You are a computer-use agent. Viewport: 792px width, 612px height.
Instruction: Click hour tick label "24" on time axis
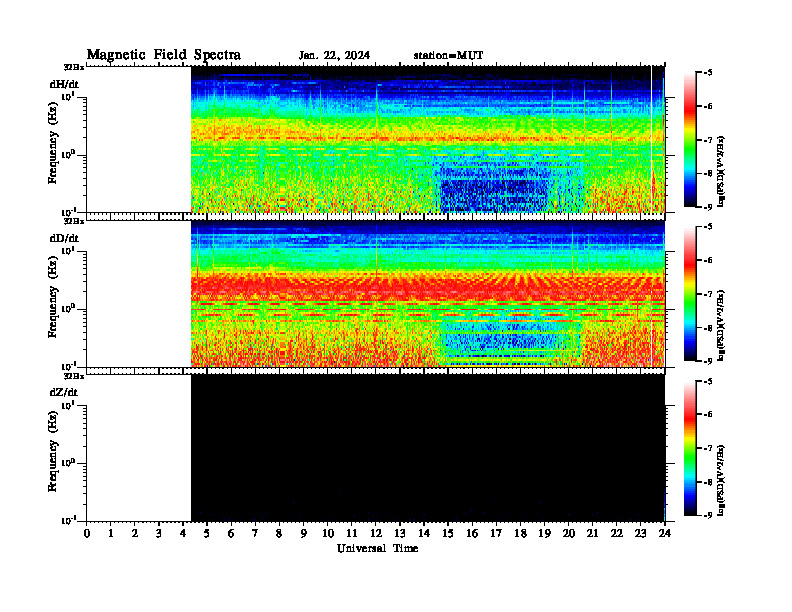coord(665,534)
